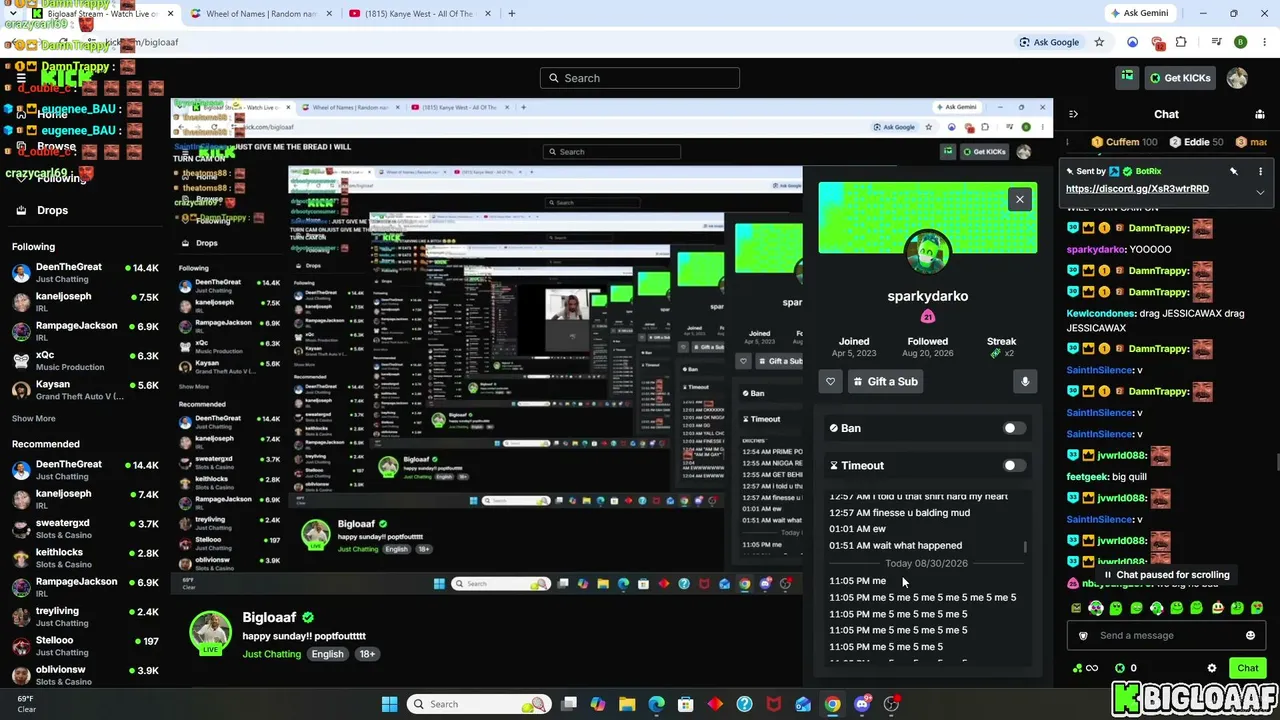1280x720 pixels.
Task: Toggle the Ban switch for sparkydarko
Action: tap(1014, 428)
